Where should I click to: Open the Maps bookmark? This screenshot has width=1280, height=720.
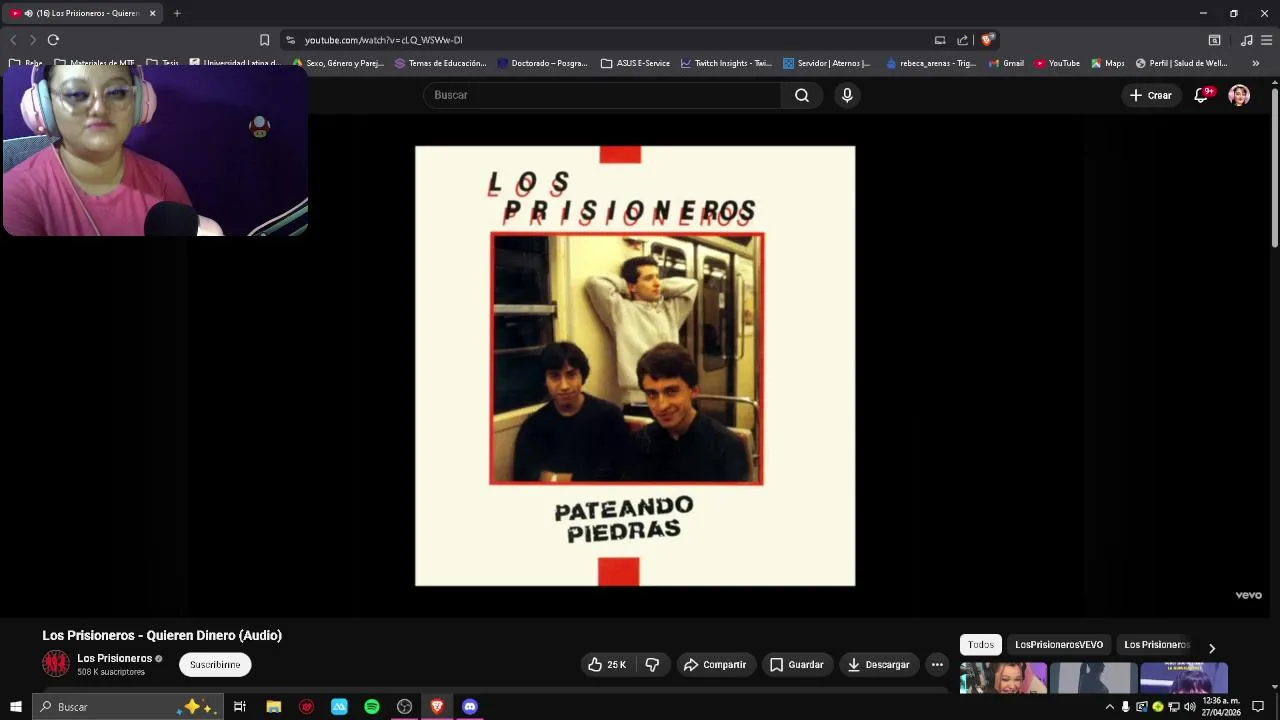(1107, 63)
